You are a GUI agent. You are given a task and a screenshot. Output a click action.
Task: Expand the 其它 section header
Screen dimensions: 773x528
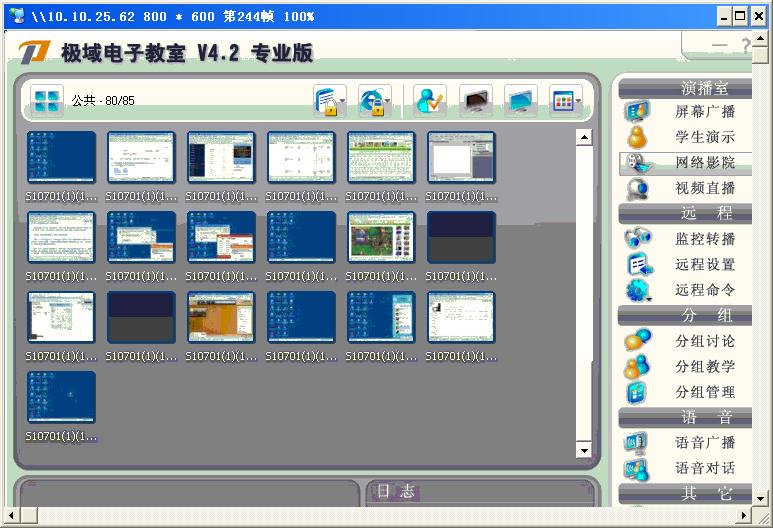click(x=685, y=494)
